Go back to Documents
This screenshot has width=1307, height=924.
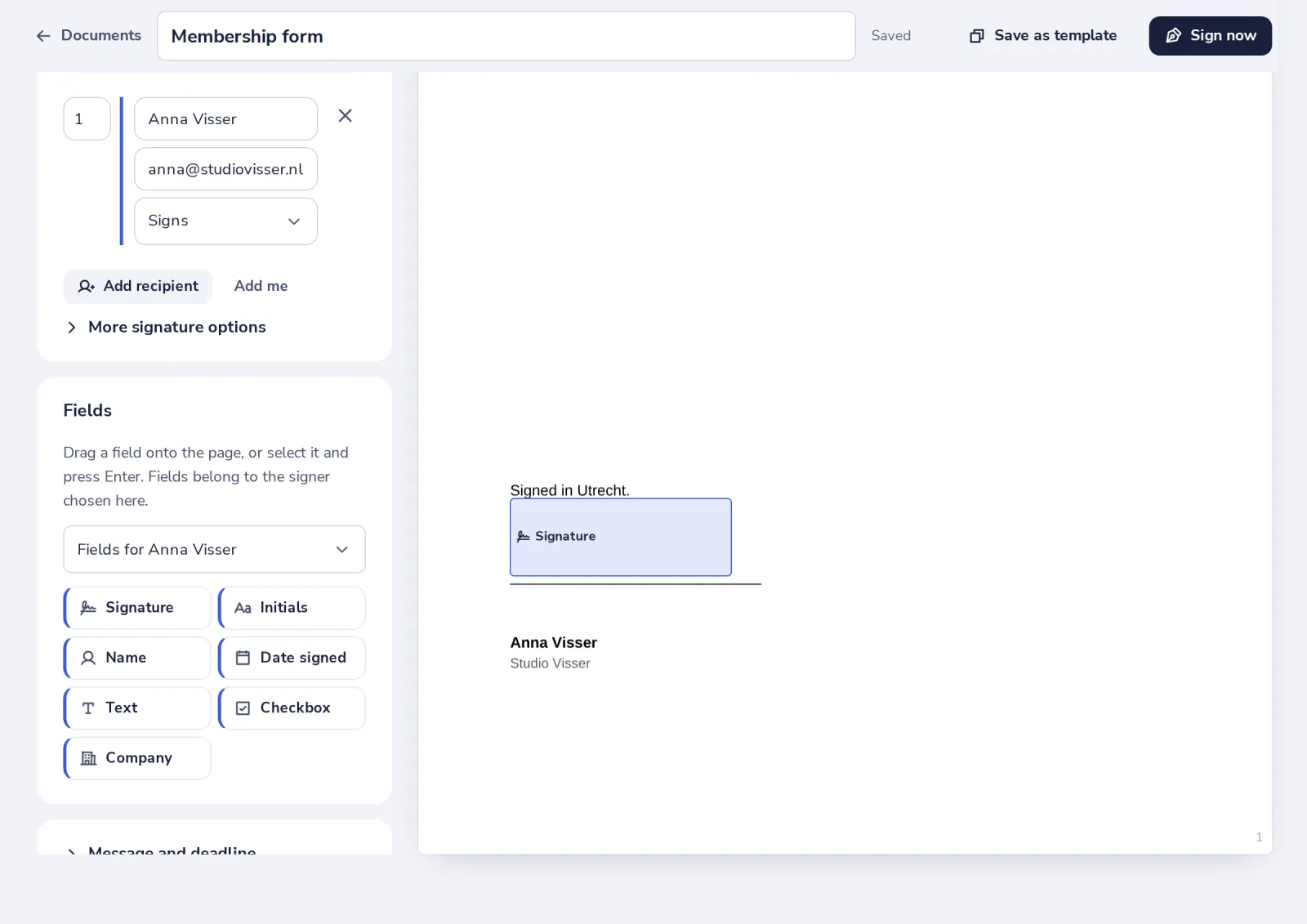88,35
